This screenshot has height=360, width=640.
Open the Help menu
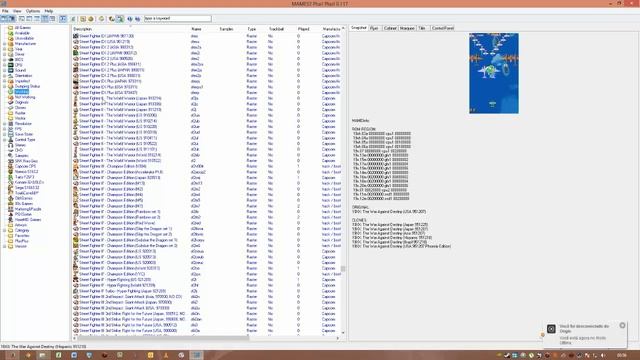click(x=49, y=11)
